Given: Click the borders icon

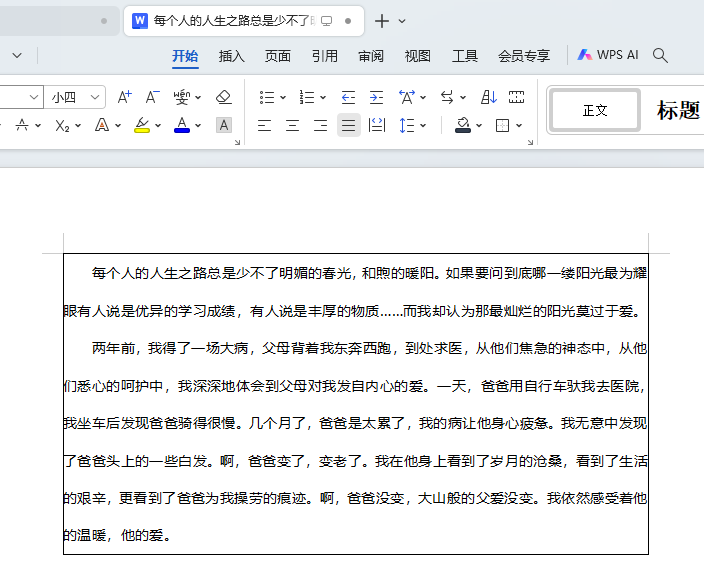Looking at the screenshot, I should (502, 125).
